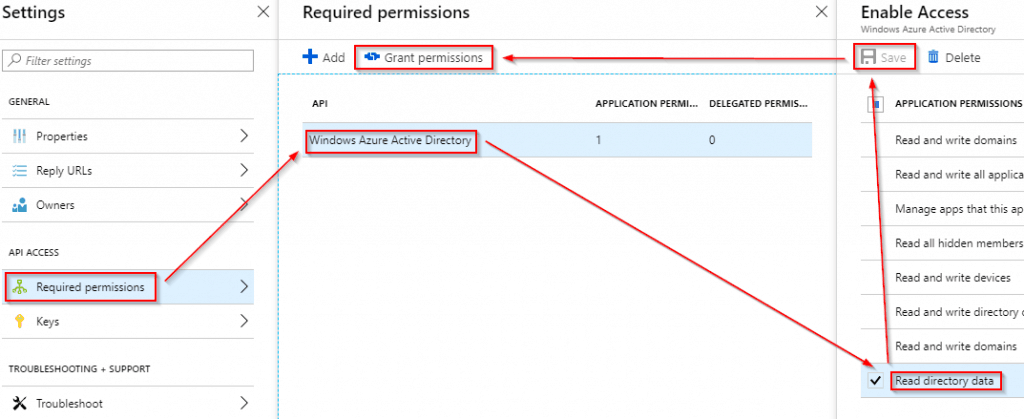Click the Properties sliders icon
Image resolution: width=1024 pixels, height=419 pixels.
(x=20, y=136)
